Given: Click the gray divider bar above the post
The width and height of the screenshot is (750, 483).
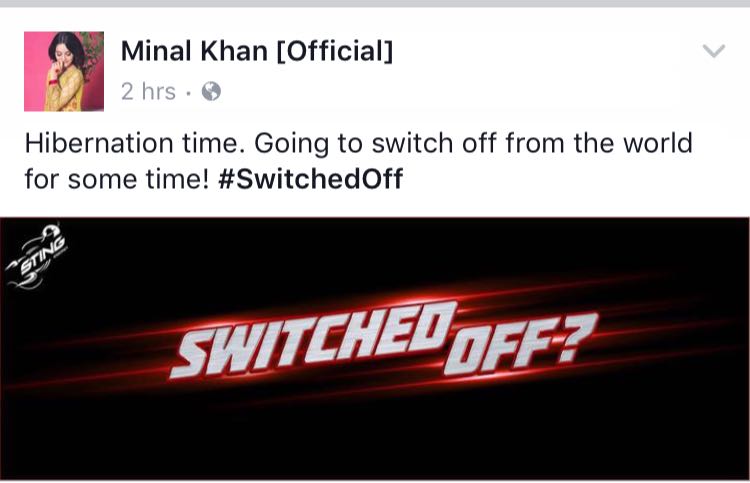Looking at the screenshot, I should tap(375, 3).
